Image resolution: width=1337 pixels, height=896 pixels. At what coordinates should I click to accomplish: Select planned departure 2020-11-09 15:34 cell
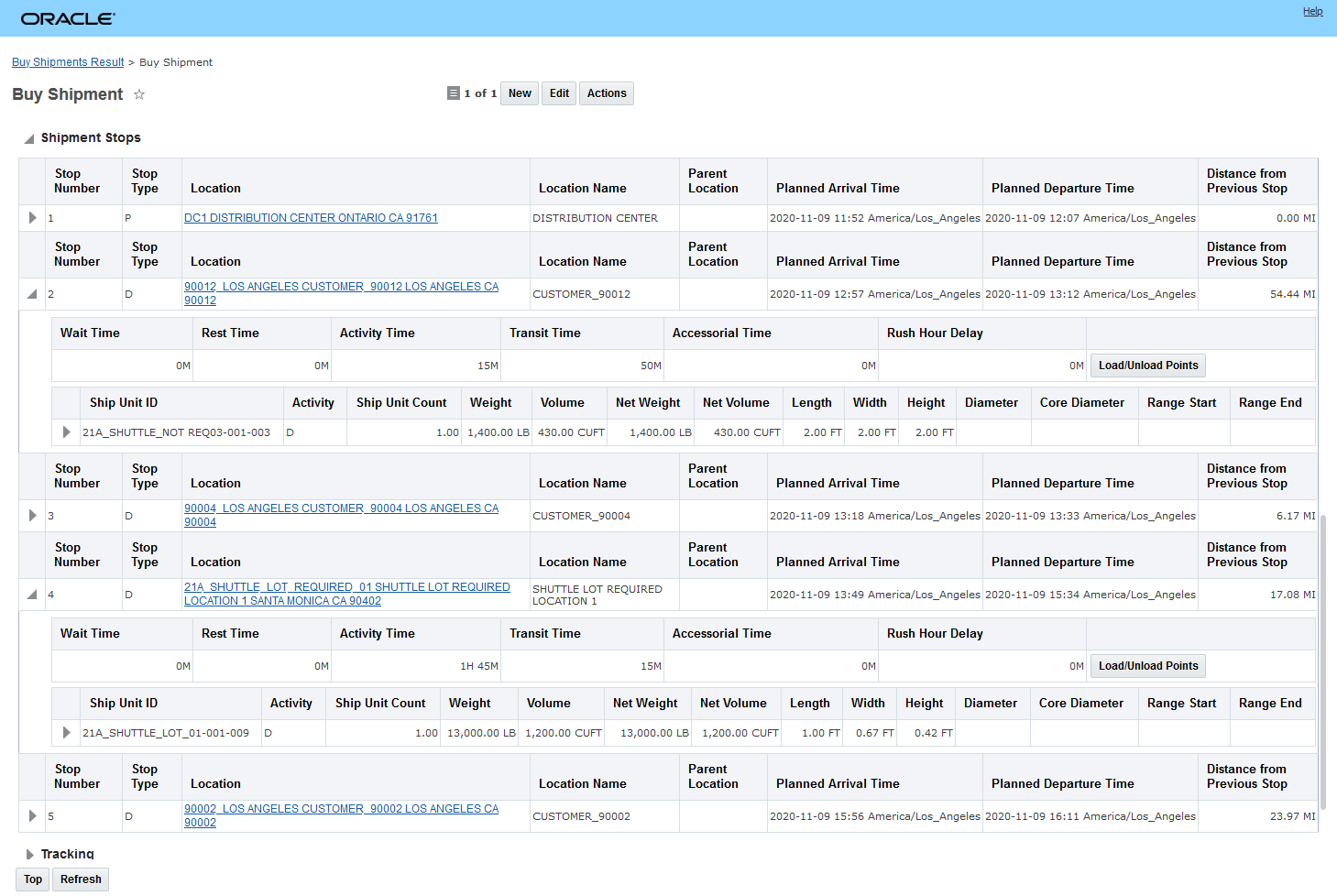pyautogui.click(x=1090, y=595)
